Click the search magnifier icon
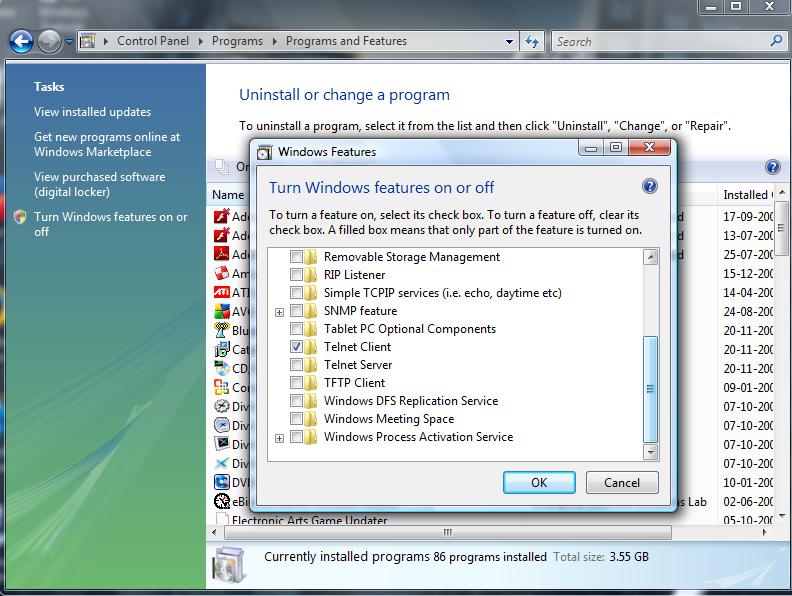792x596 pixels. [x=776, y=40]
